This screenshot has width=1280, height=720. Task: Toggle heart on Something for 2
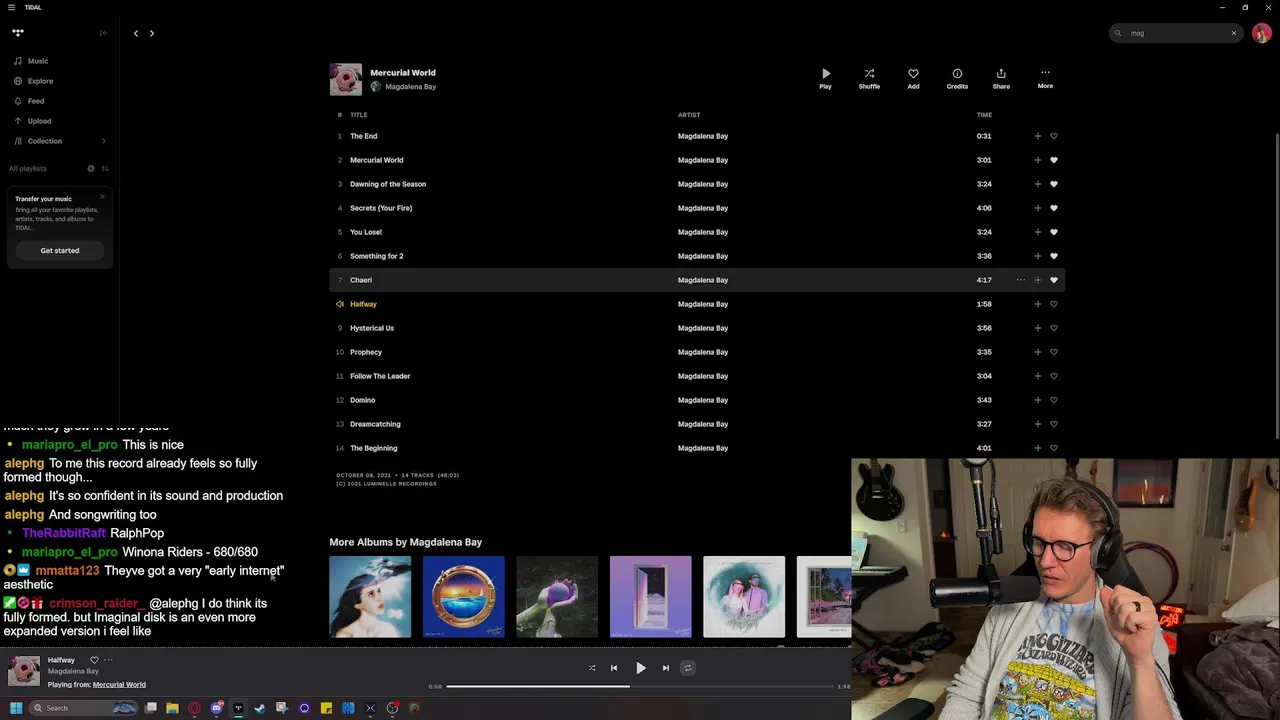point(1053,256)
